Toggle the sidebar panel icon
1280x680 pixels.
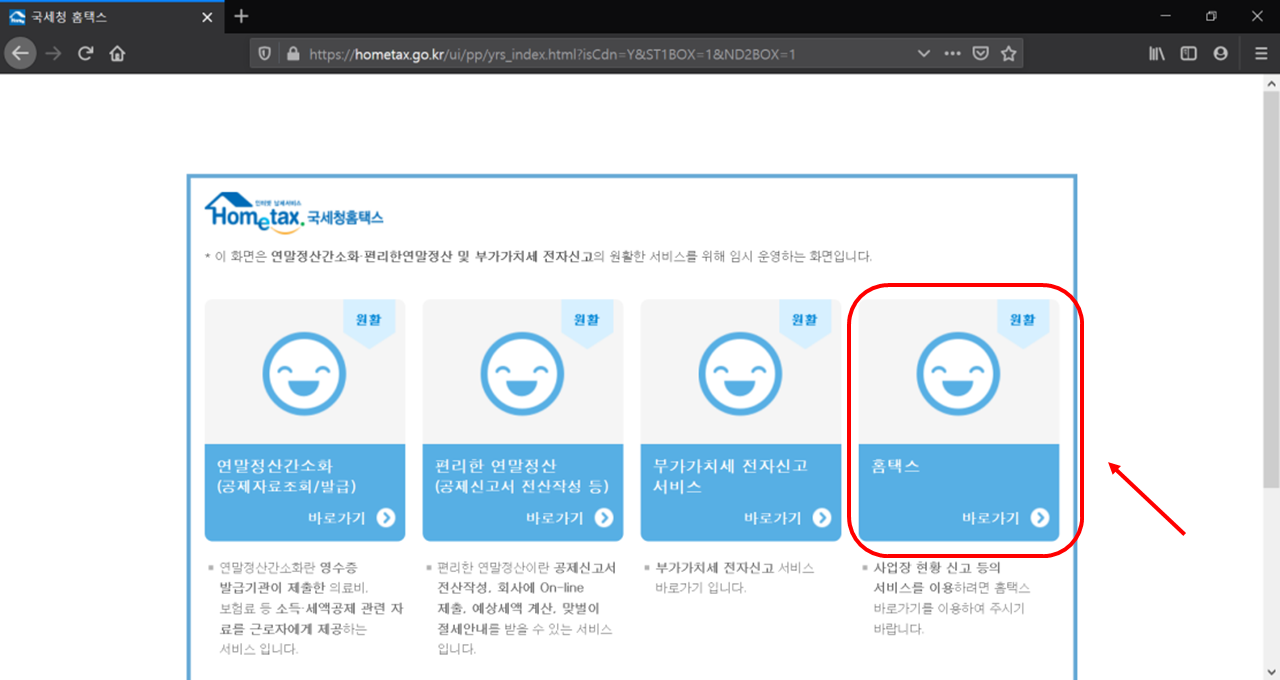[x=1189, y=54]
